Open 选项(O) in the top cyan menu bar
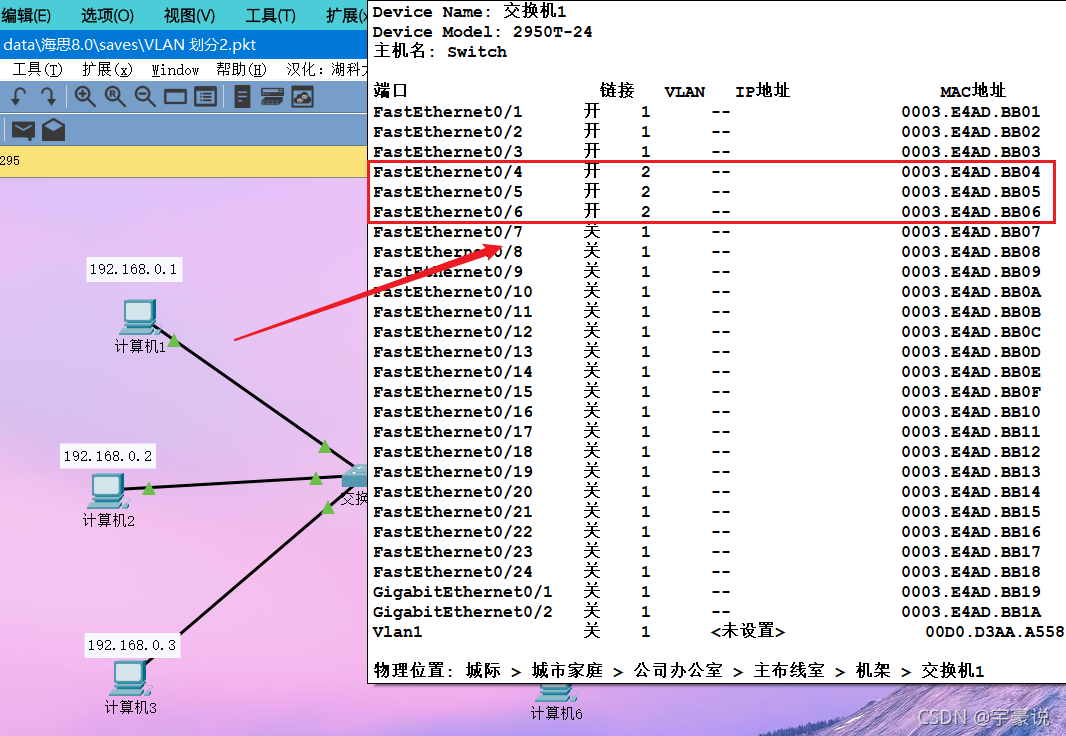1066x736 pixels. pyautogui.click(x=107, y=15)
